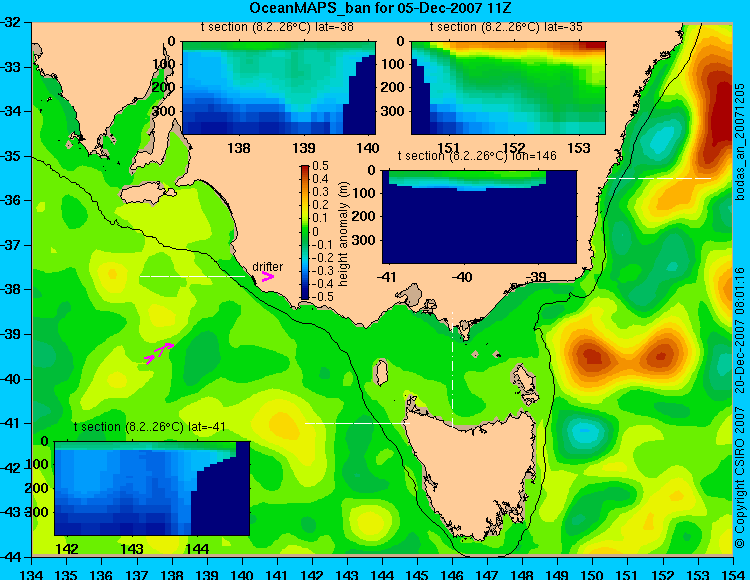Click the white section line west of Tasmania
The height and width of the screenshot is (580, 750).
pos(357,423)
